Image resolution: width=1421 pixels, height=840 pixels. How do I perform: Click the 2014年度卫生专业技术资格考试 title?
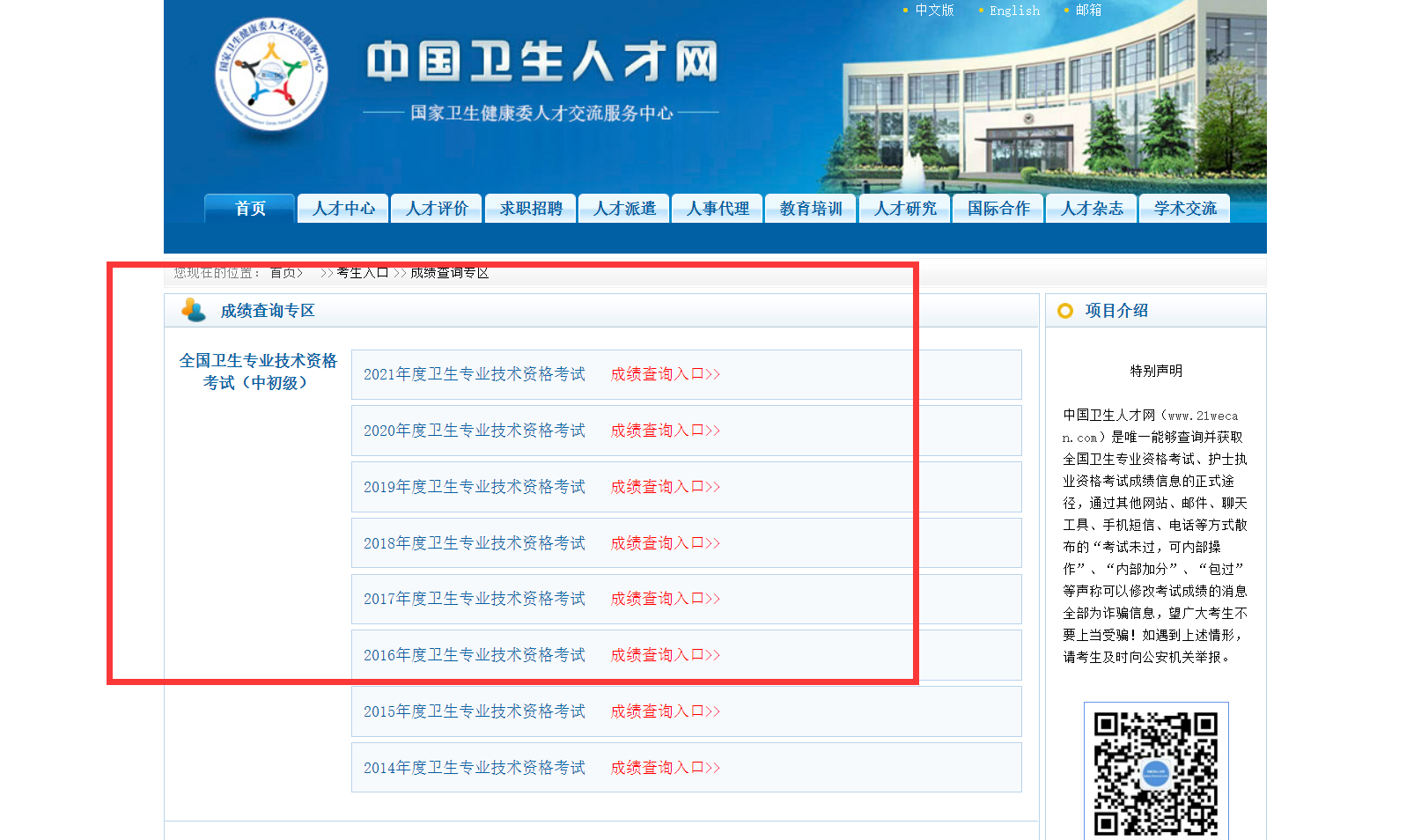[474, 768]
